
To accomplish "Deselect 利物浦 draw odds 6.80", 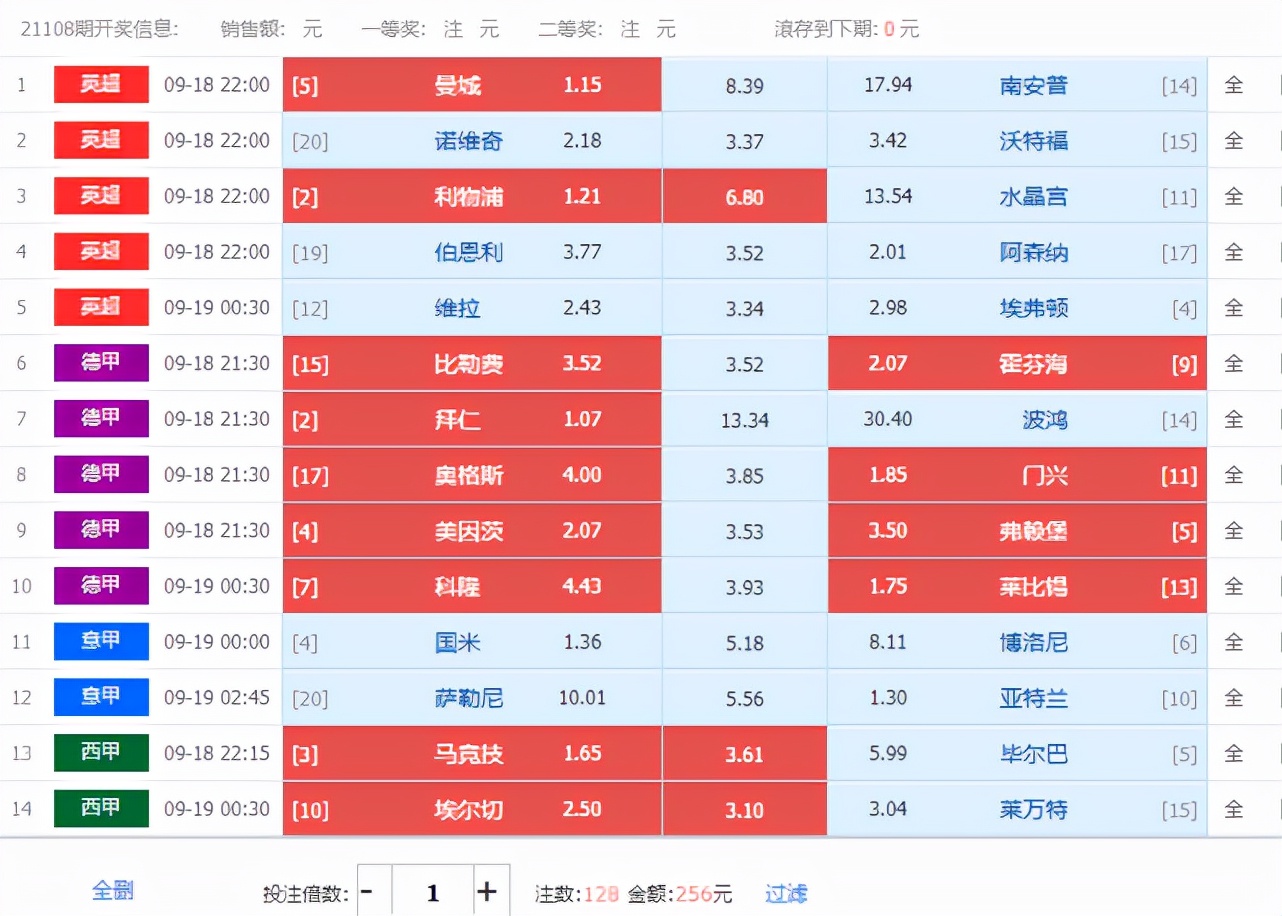I will [744, 196].
